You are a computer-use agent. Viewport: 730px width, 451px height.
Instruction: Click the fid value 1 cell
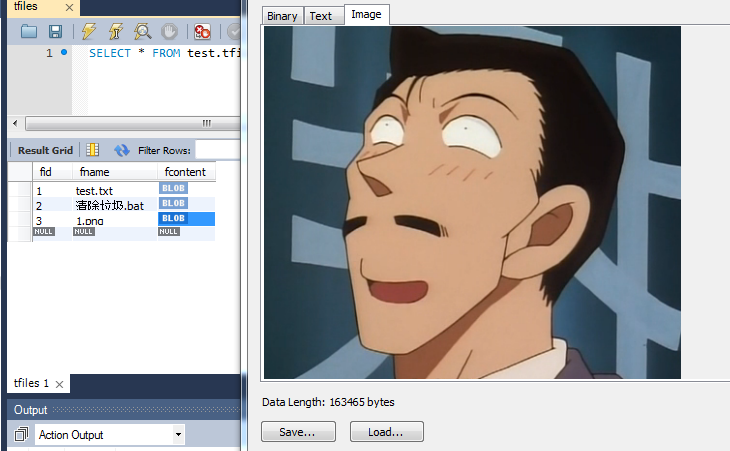pyautogui.click(x=52, y=190)
